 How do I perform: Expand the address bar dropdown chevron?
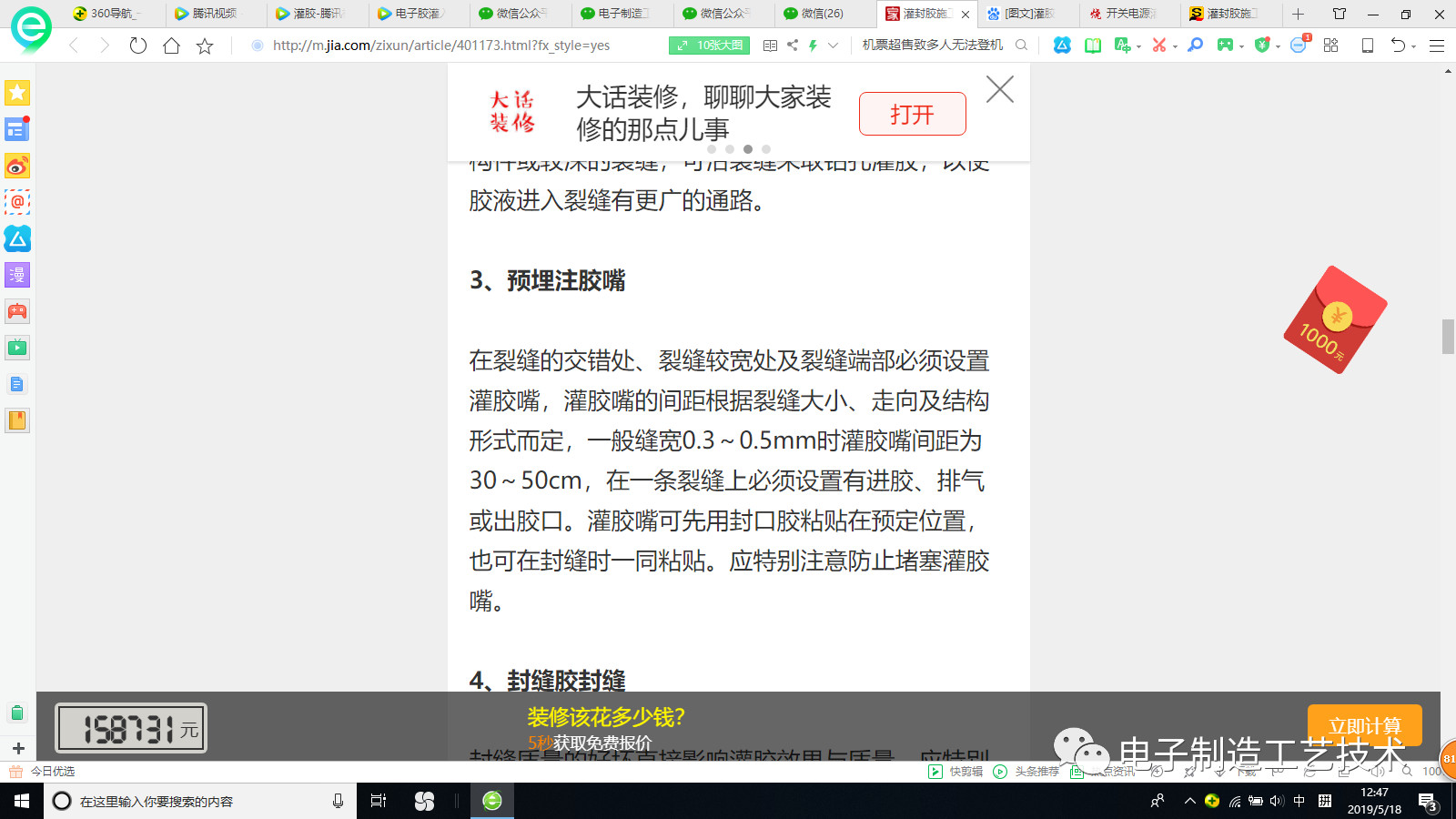point(833,45)
